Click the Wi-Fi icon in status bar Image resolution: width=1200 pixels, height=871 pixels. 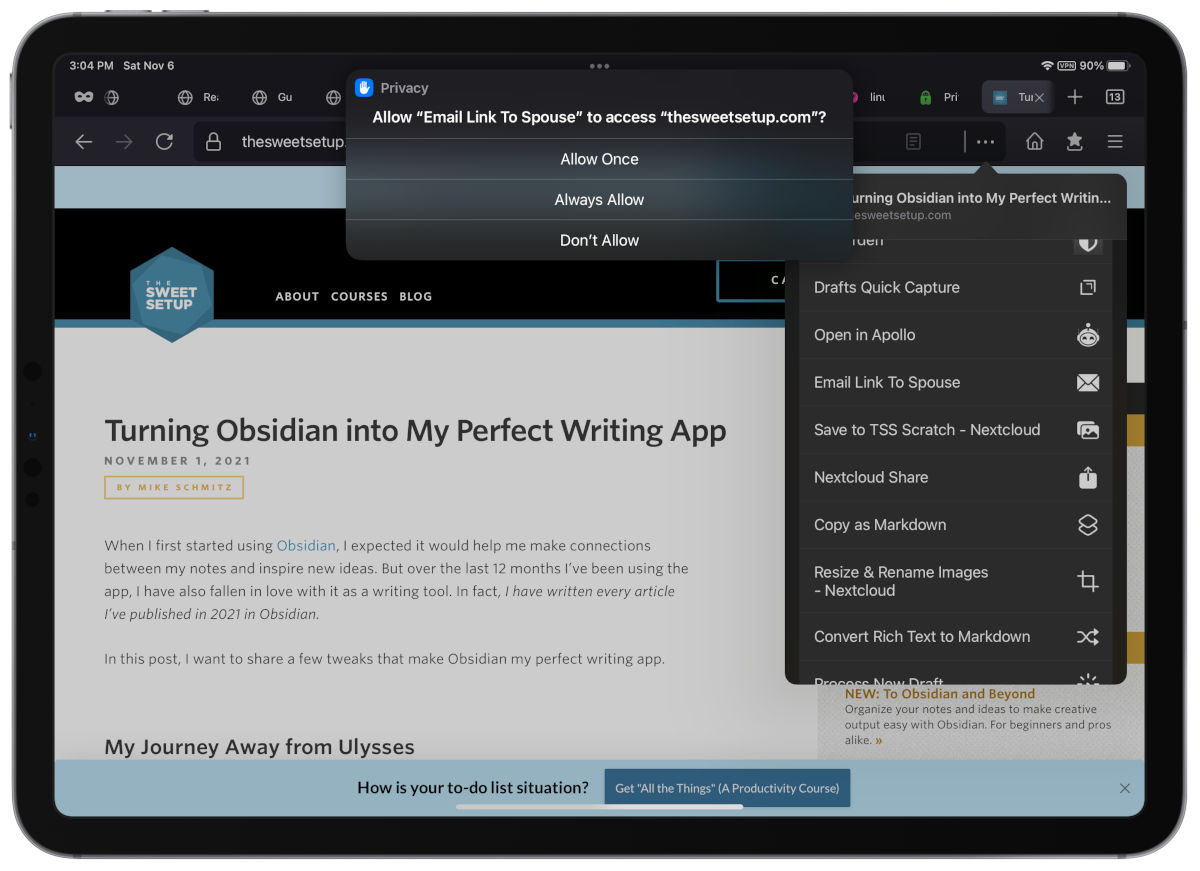(x=1047, y=66)
